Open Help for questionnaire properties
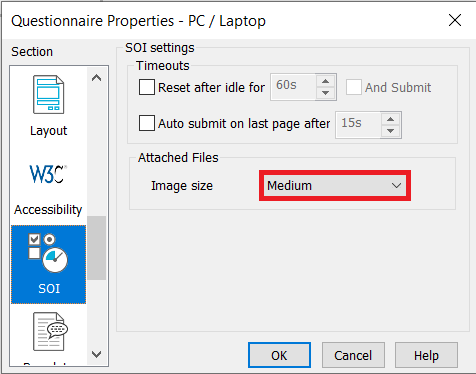 (x=426, y=355)
